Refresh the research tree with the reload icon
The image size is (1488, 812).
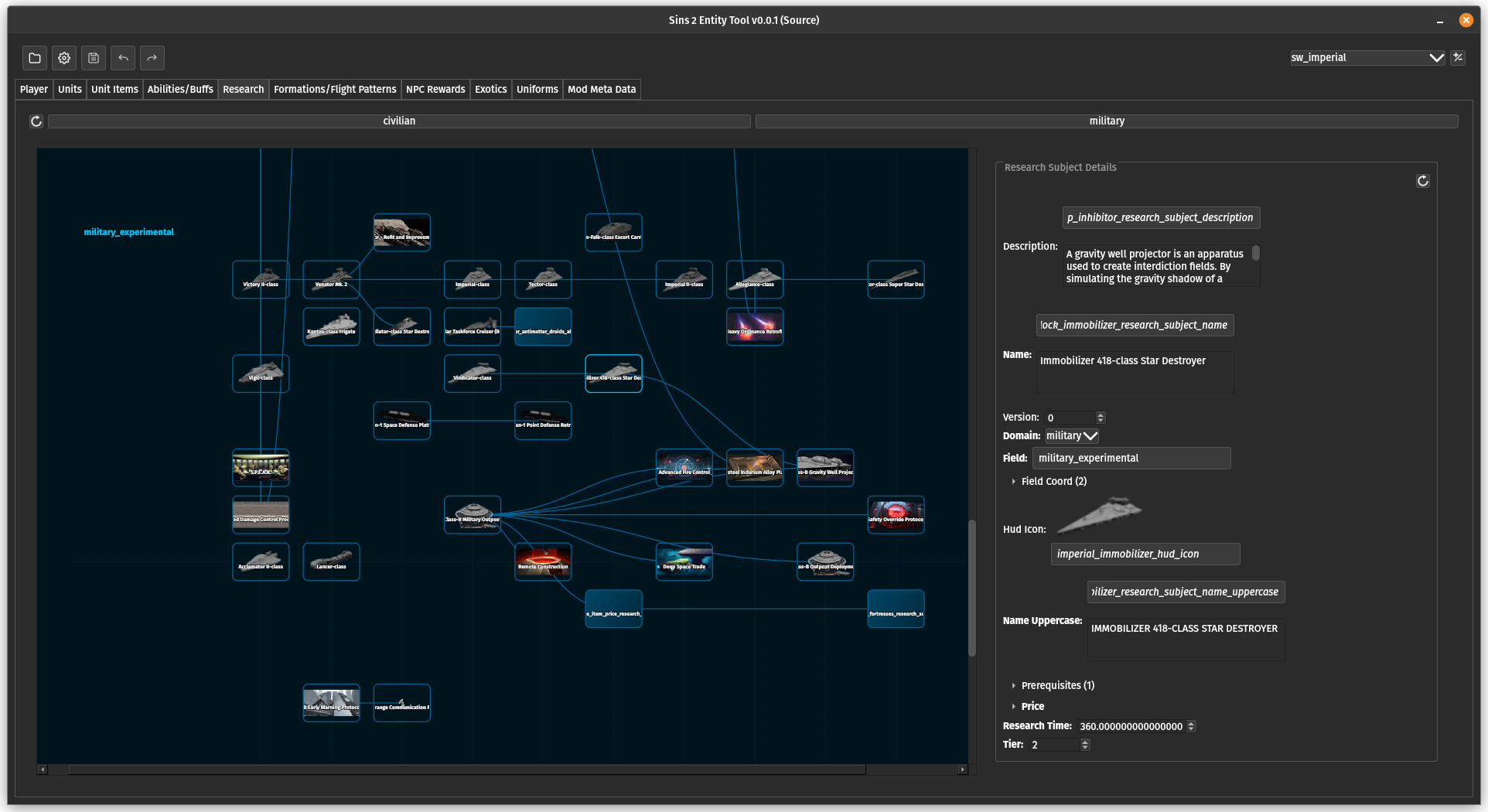pos(36,121)
